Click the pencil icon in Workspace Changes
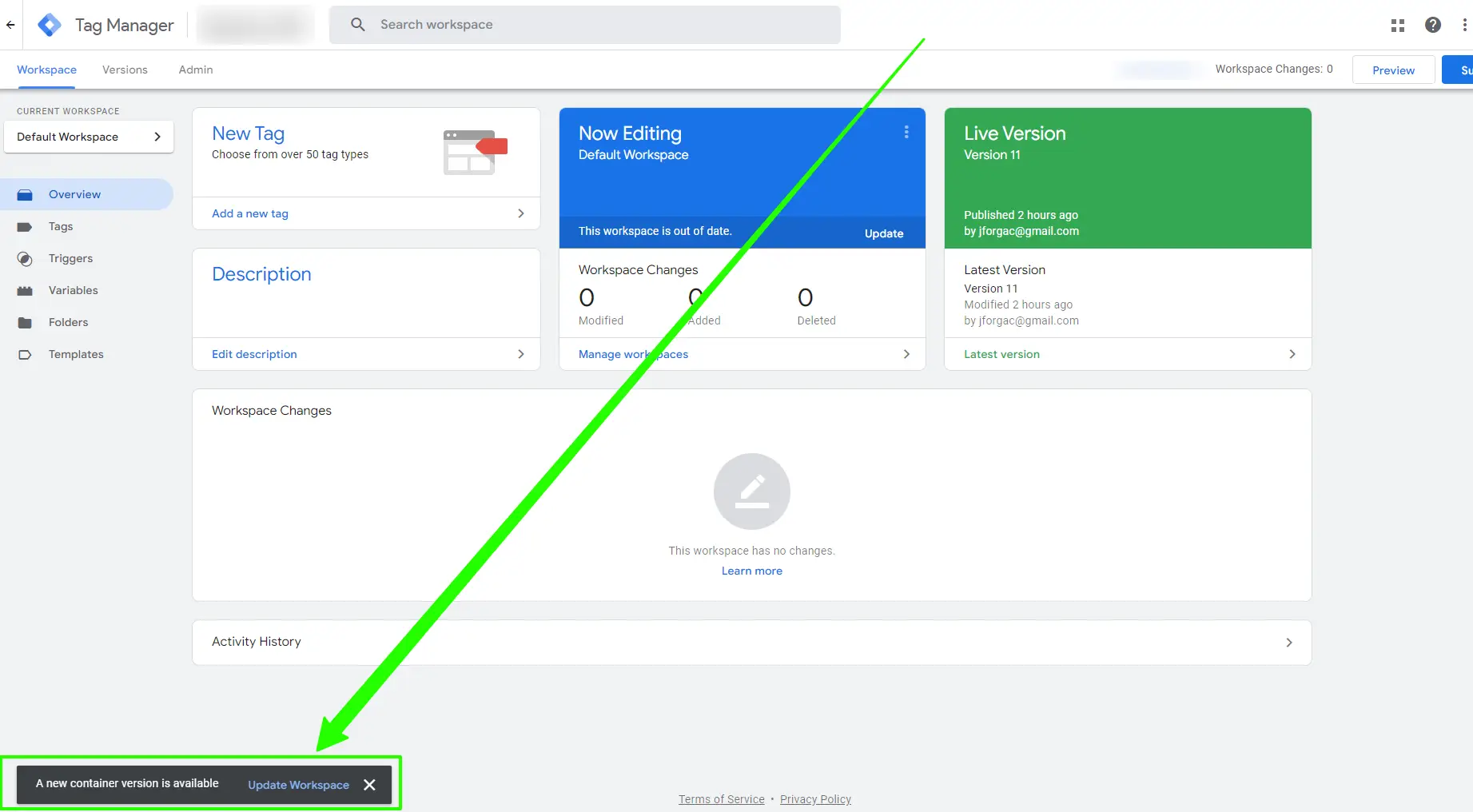The height and width of the screenshot is (812, 1473). click(x=752, y=492)
